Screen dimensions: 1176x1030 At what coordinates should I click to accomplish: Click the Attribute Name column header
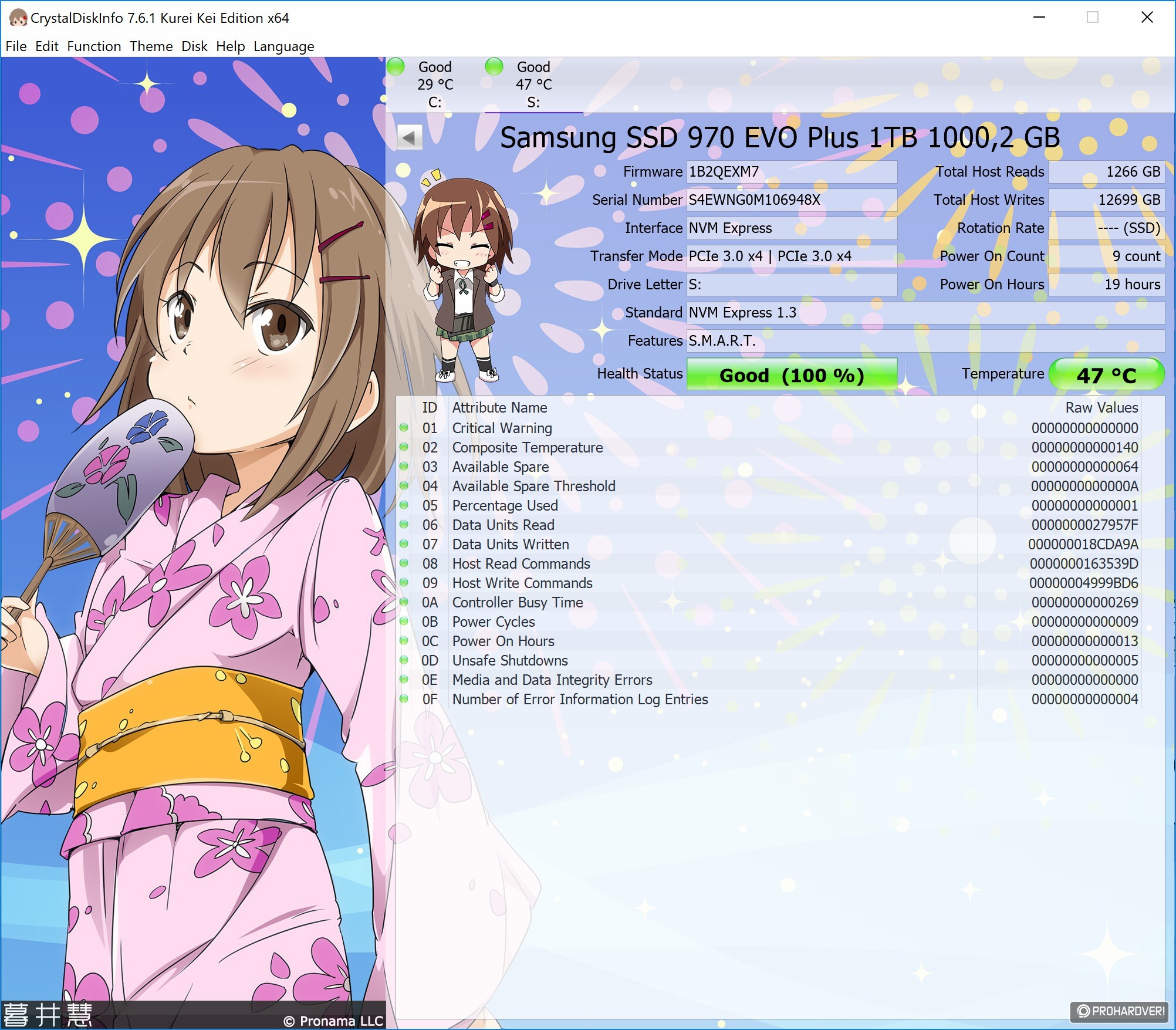tap(499, 408)
